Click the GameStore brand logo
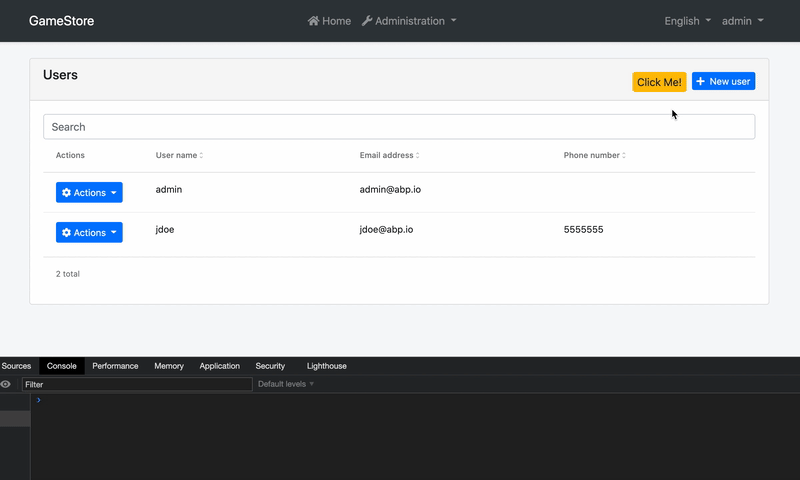This screenshot has width=800, height=480. tap(61, 21)
